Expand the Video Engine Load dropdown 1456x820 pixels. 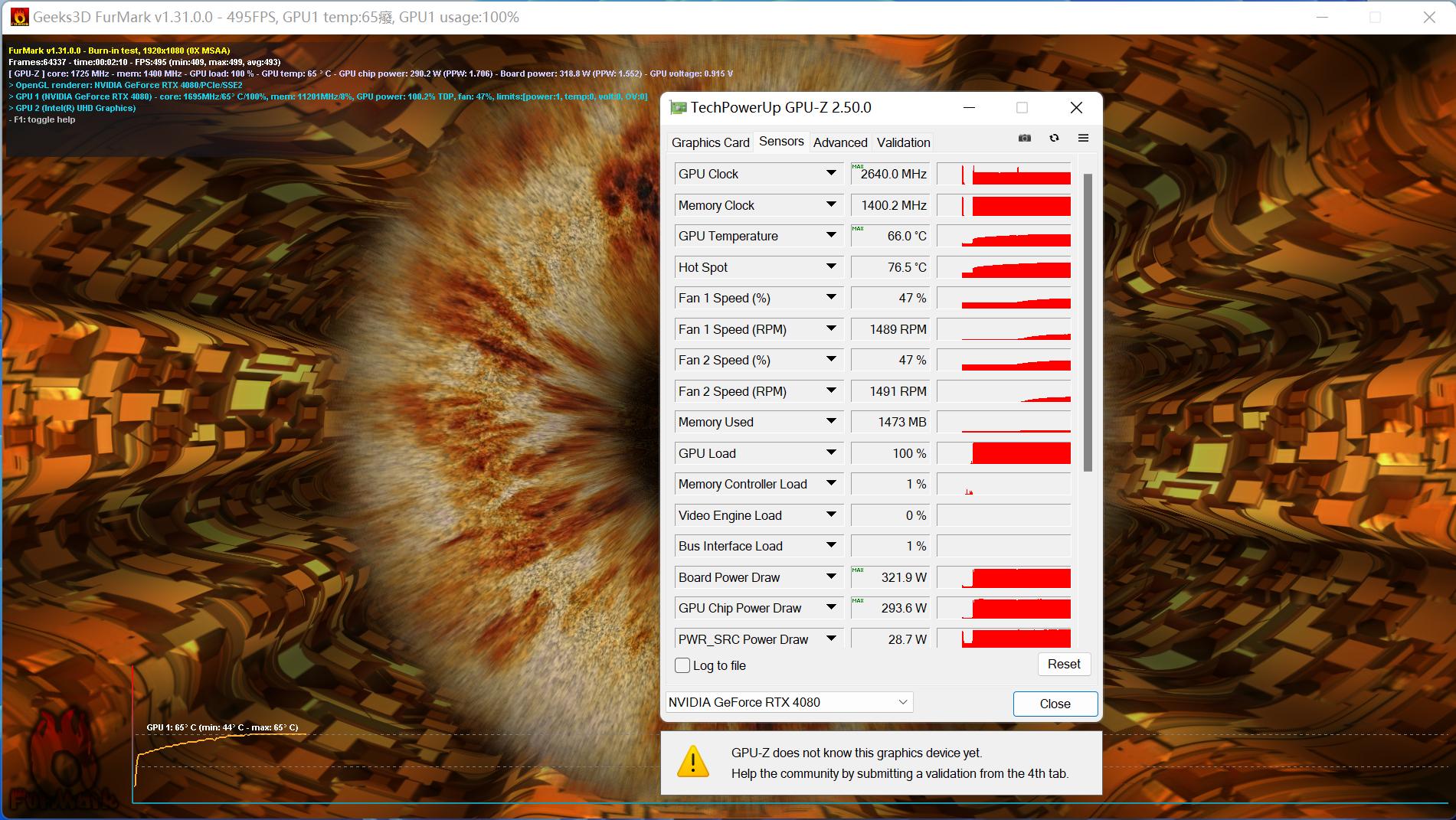pos(831,515)
